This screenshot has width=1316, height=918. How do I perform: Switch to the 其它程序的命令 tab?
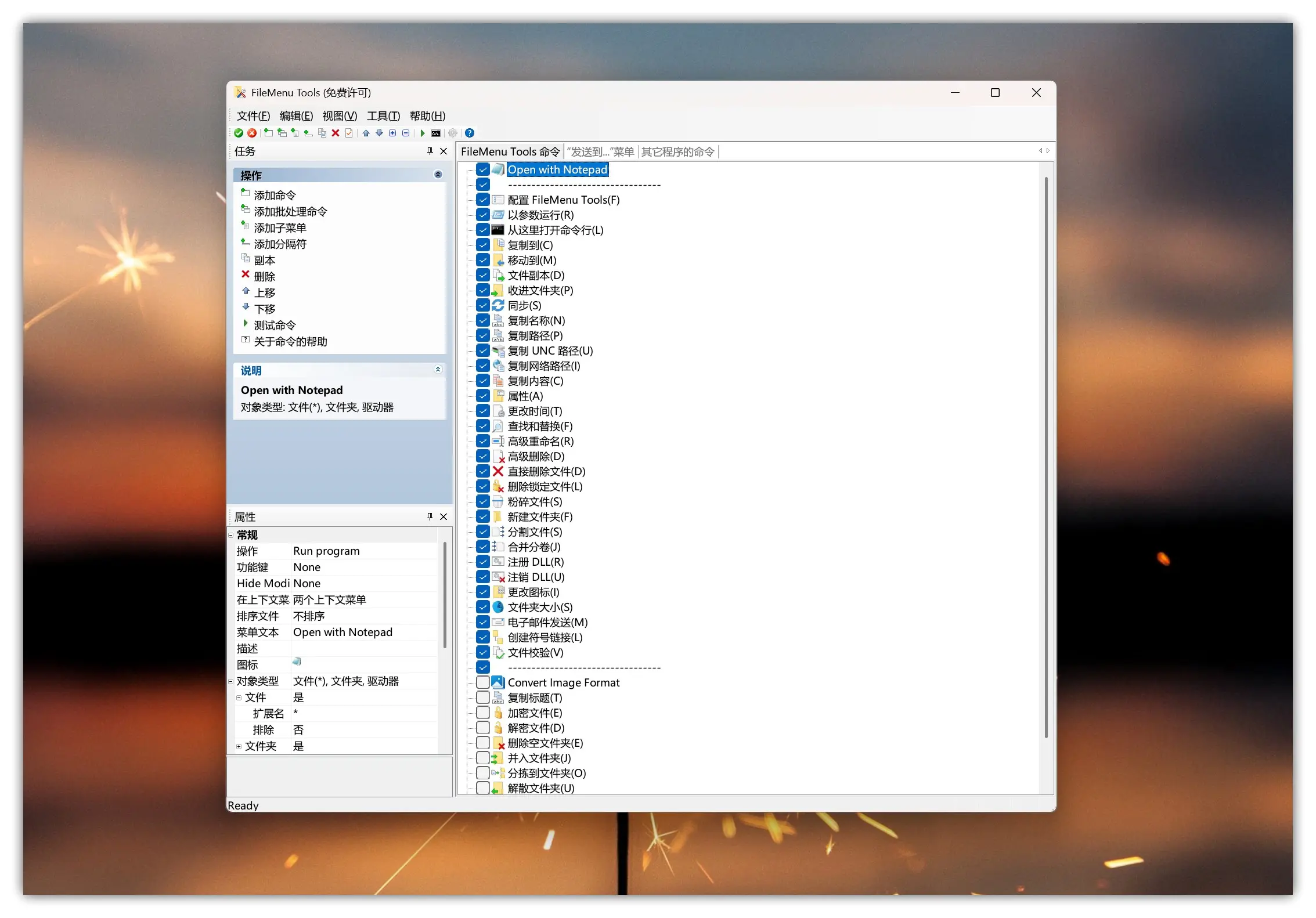click(677, 151)
